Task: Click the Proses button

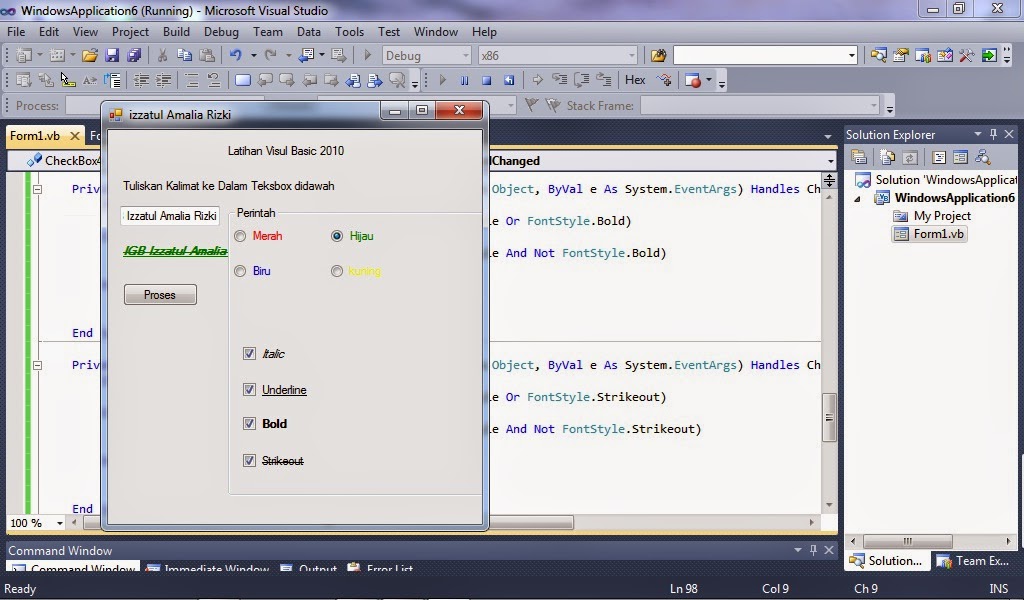Action: (x=159, y=294)
